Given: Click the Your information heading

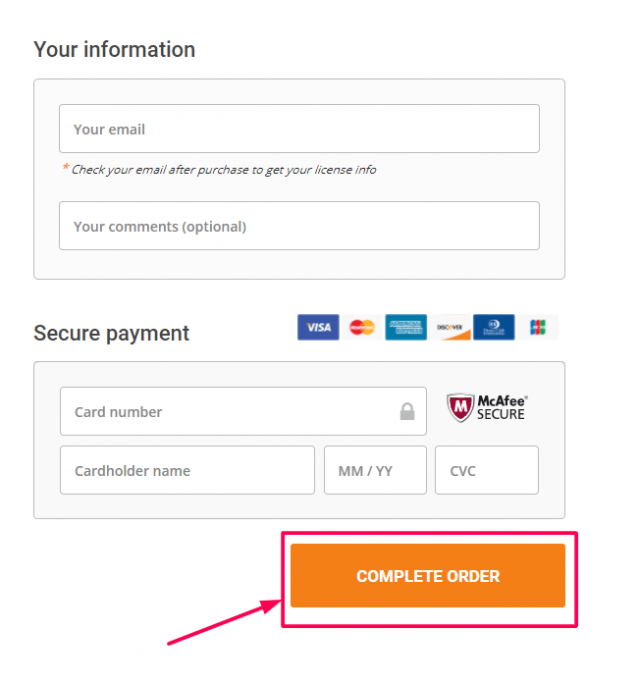Looking at the screenshot, I should 114,49.
